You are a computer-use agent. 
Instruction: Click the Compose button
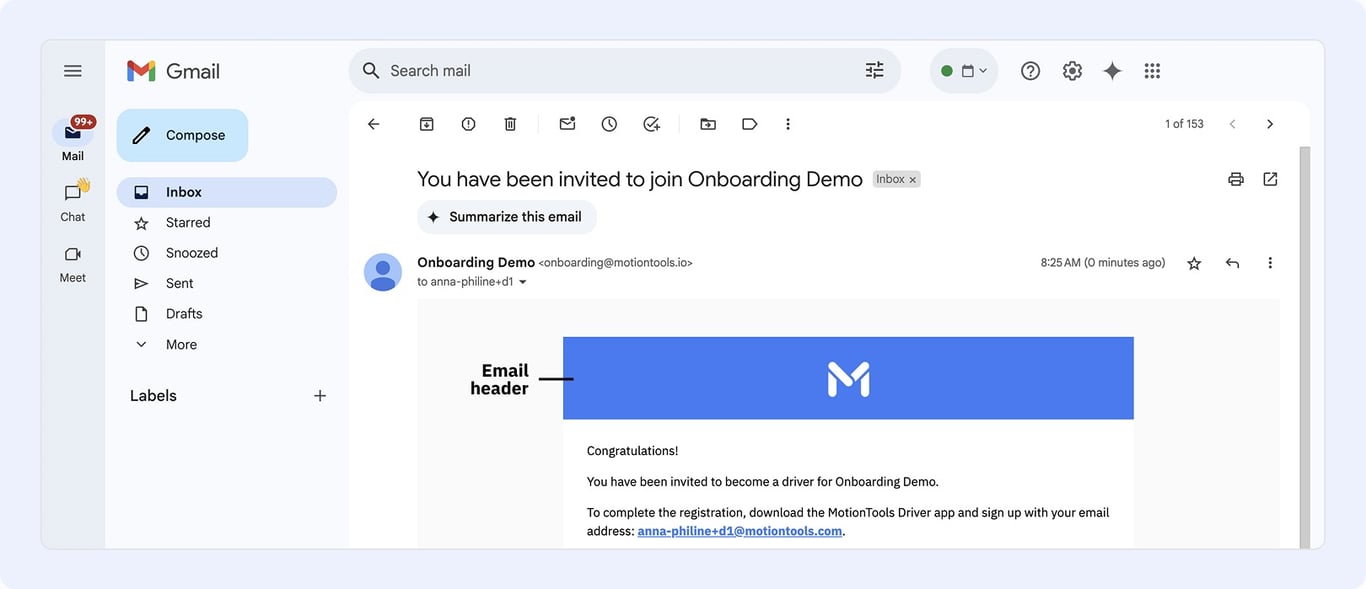[x=182, y=135]
